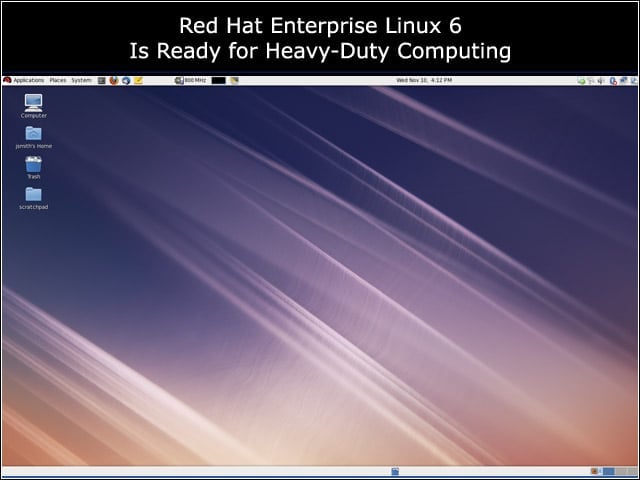Open the scratchpad folder on the desktop

coord(33,198)
